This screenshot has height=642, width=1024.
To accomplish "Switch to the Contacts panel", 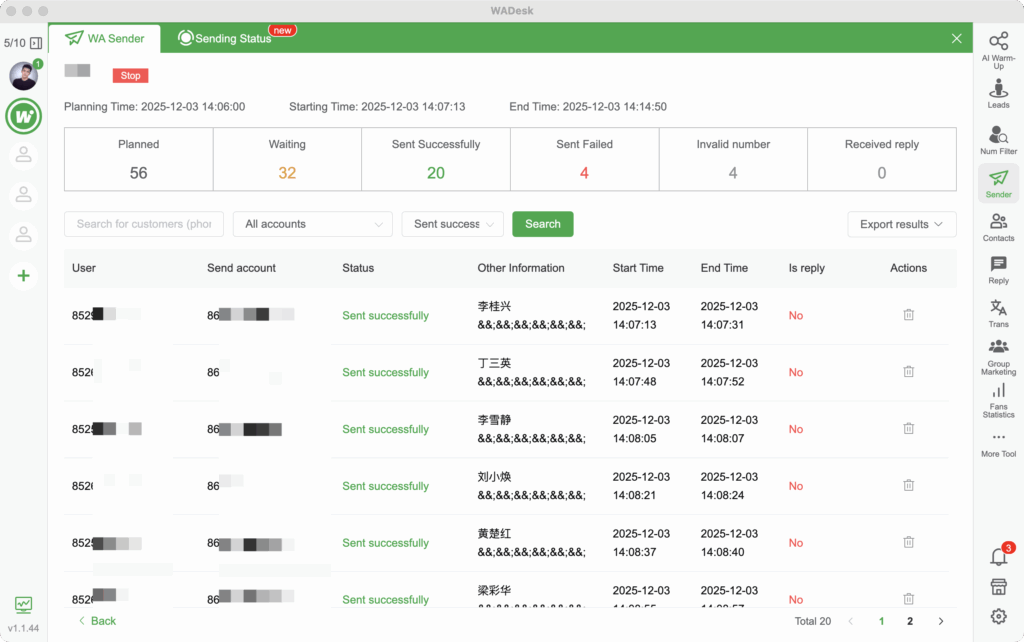I will [x=997, y=227].
